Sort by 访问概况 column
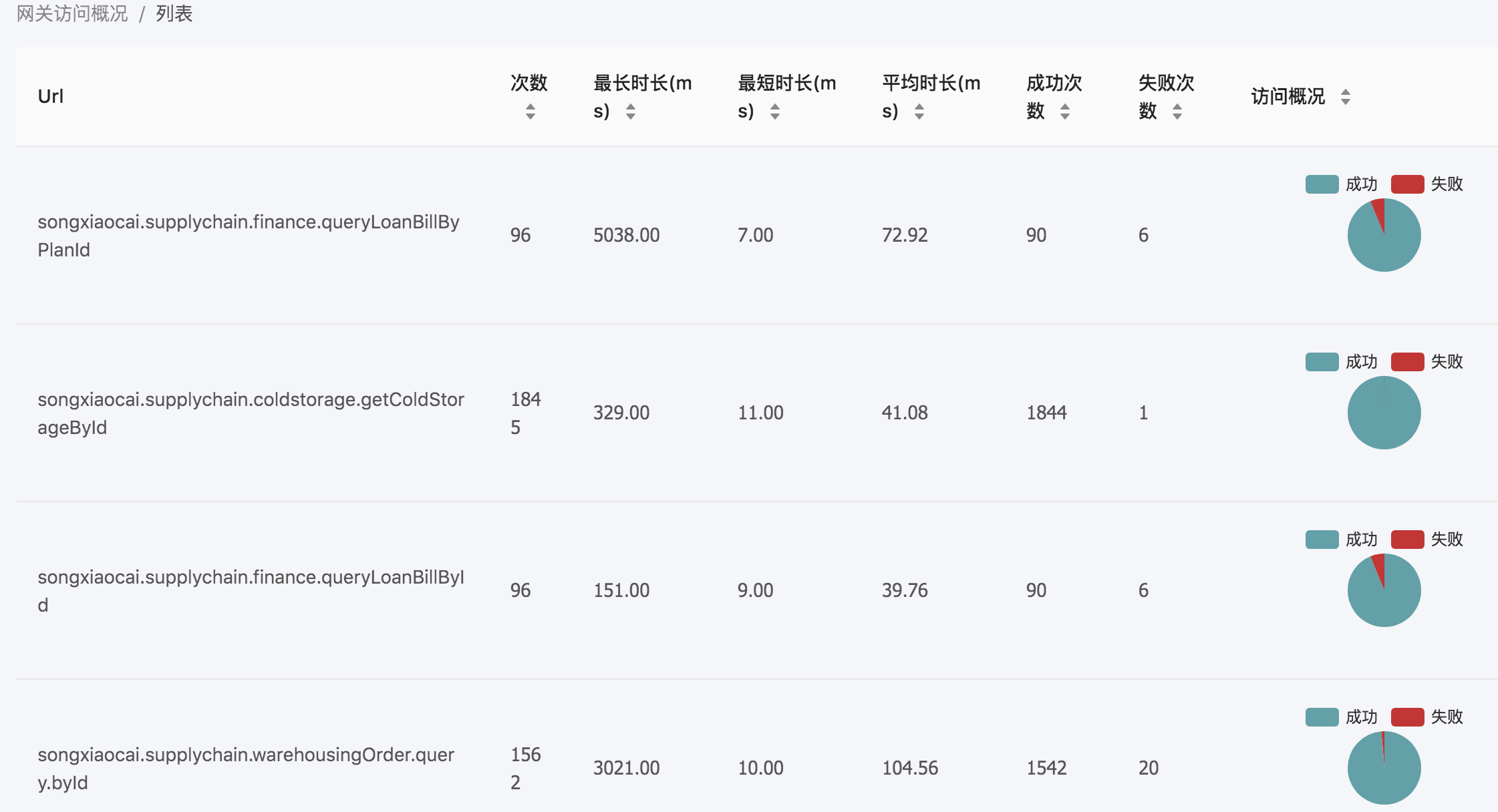The height and width of the screenshot is (812, 1498). pyautogui.click(x=1347, y=97)
